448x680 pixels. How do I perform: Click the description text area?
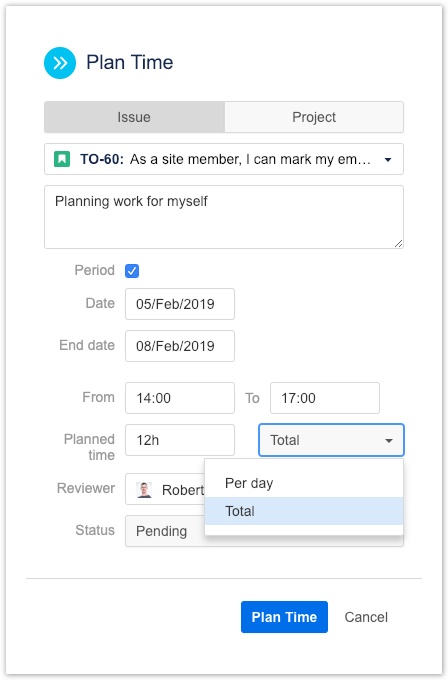tap(224, 217)
